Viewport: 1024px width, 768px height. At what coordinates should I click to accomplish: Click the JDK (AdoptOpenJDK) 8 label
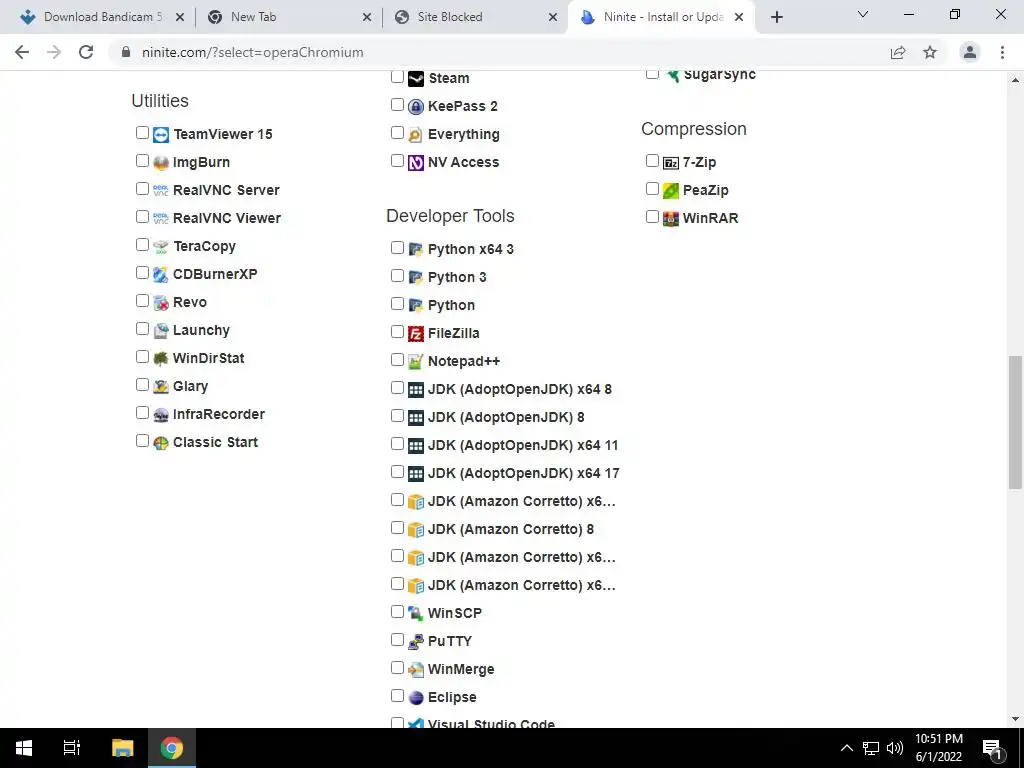tap(506, 418)
